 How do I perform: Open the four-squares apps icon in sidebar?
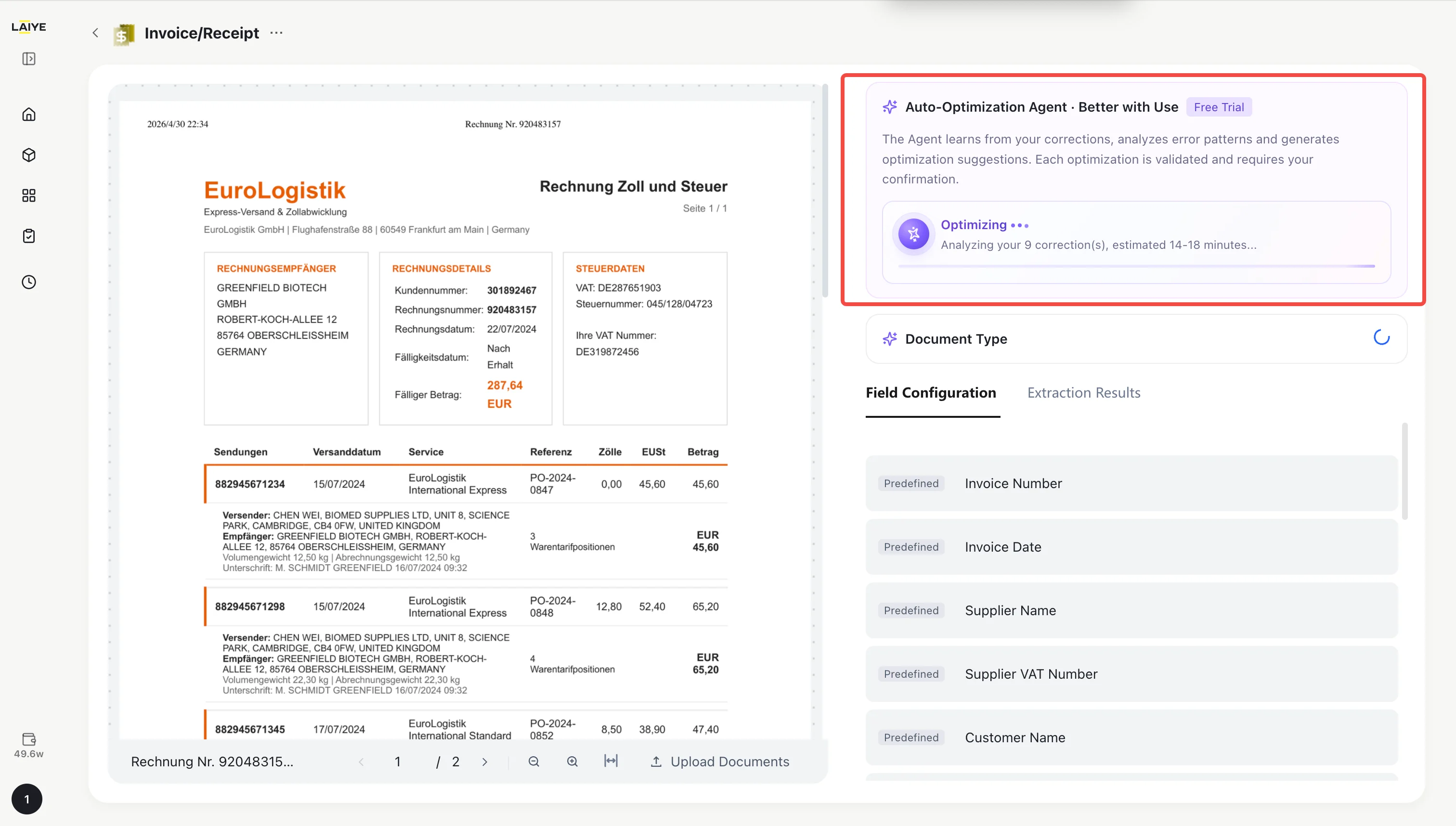coord(29,196)
